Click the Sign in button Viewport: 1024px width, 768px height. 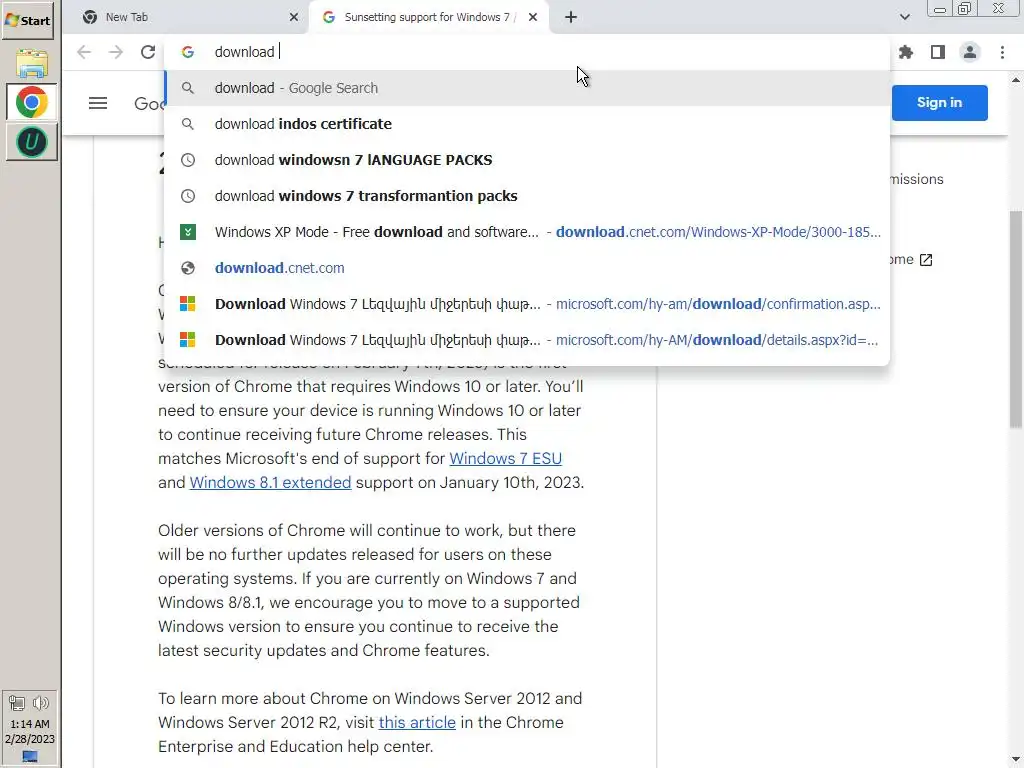point(939,103)
